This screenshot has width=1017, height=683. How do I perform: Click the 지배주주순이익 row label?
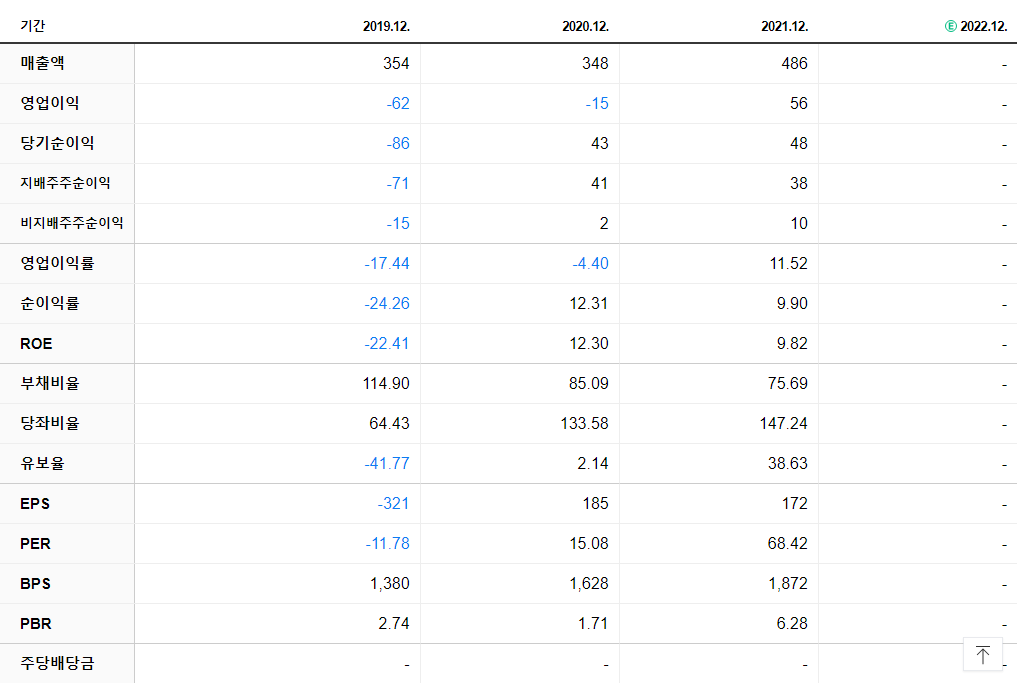(x=65, y=183)
